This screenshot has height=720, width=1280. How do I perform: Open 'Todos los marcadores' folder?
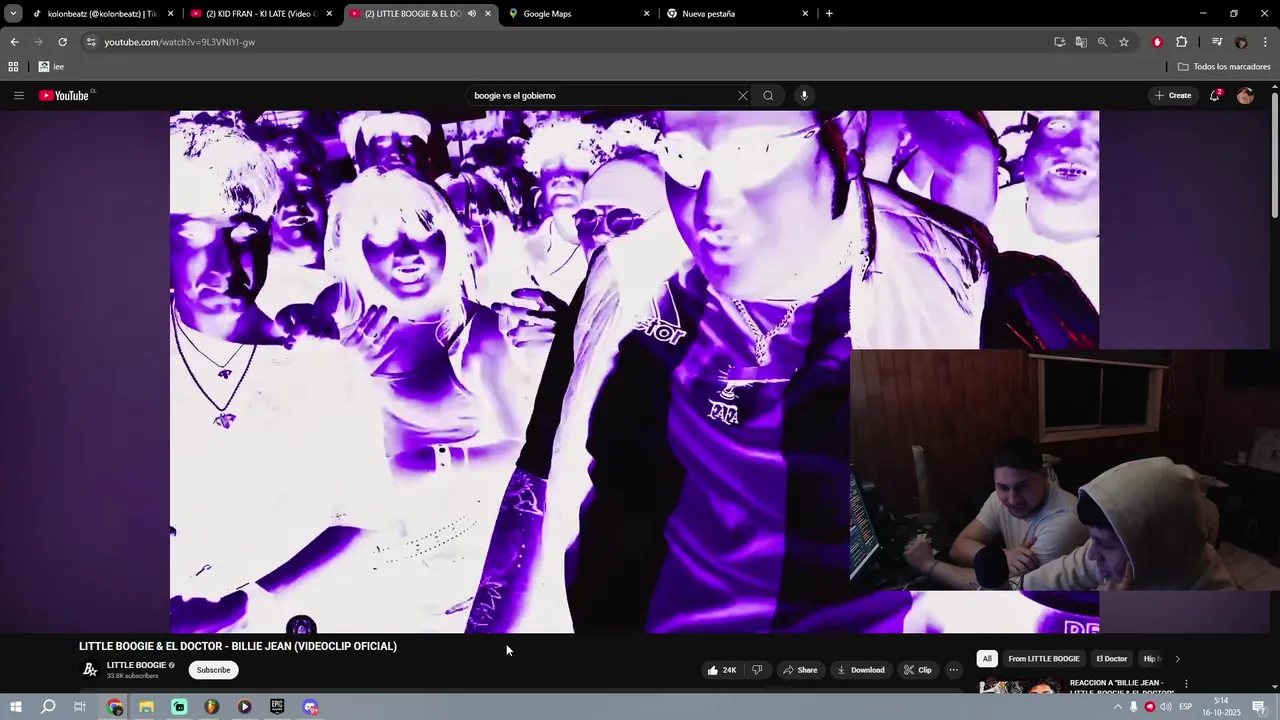(1224, 67)
